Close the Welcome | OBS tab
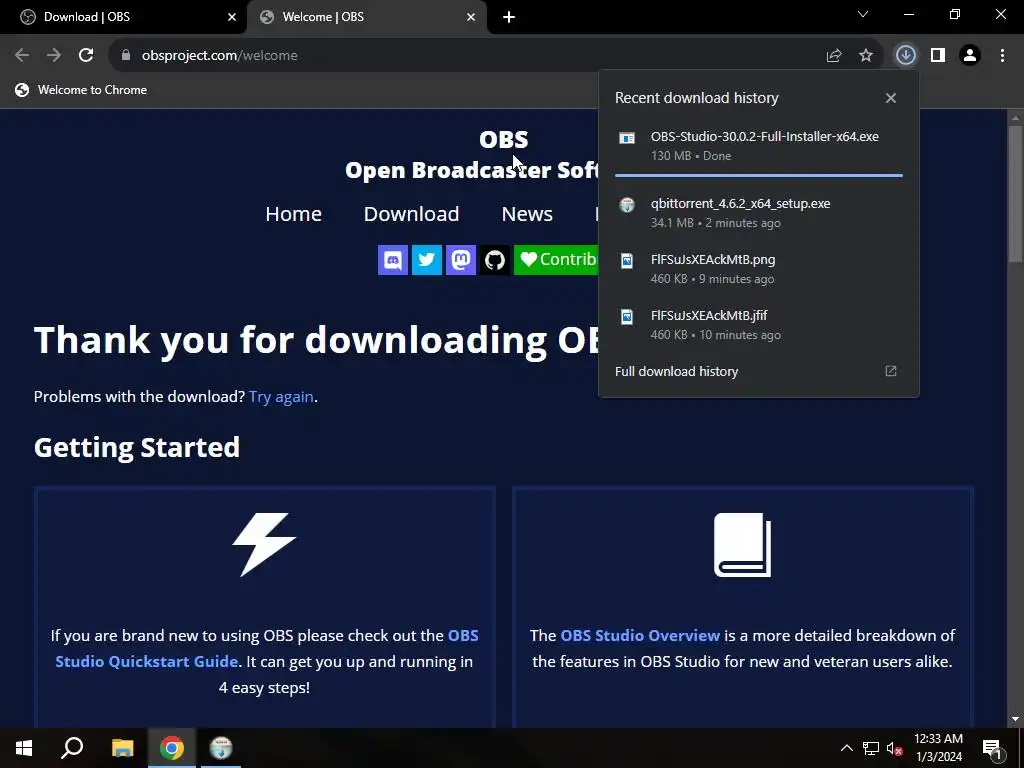The height and width of the screenshot is (768, 1024). coord(471,17)
